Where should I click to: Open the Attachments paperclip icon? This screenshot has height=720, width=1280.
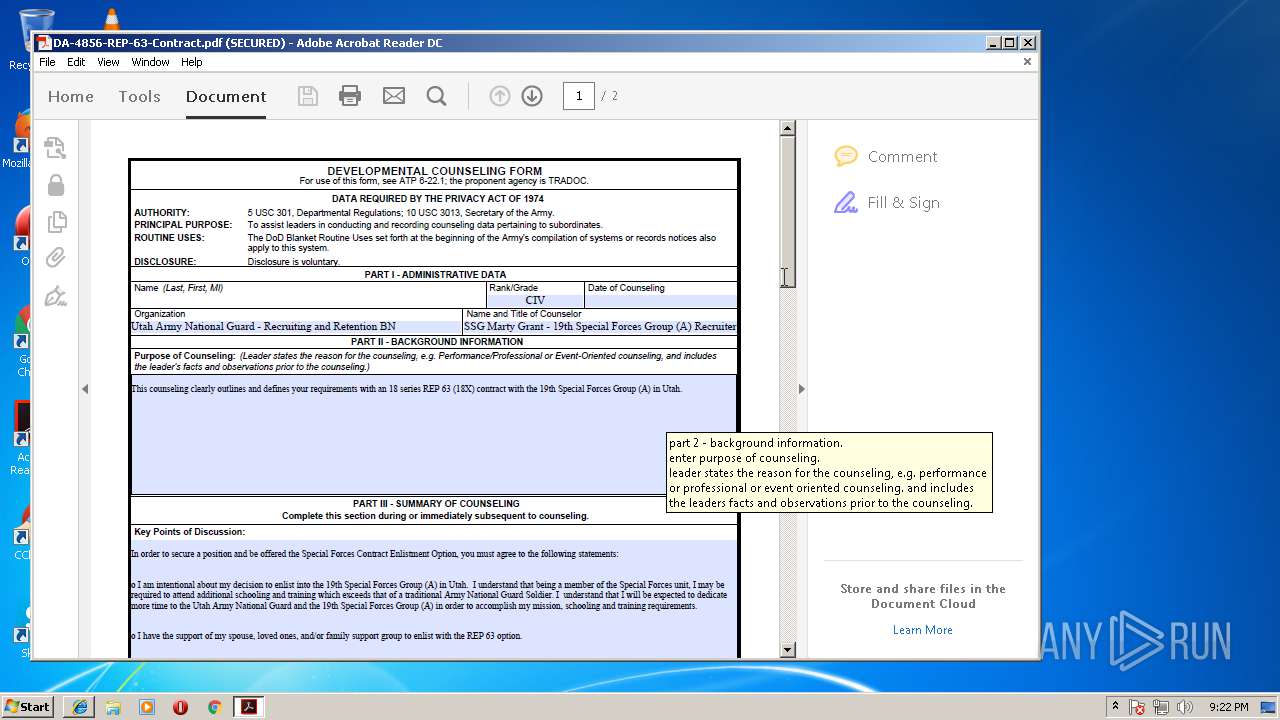(x=56, y=258)
